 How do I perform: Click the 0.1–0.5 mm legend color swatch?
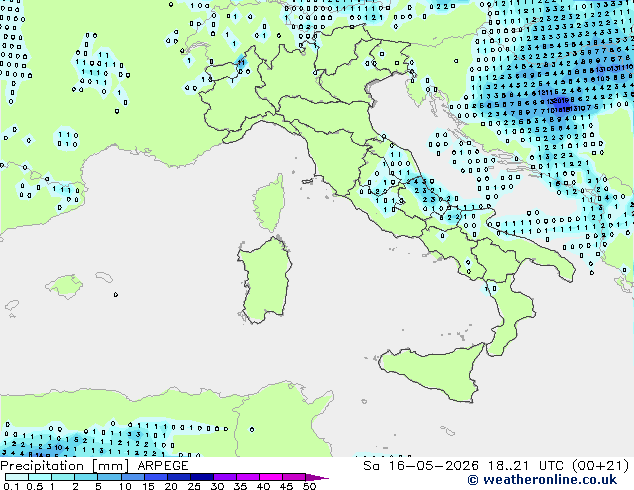pos(17,477)
